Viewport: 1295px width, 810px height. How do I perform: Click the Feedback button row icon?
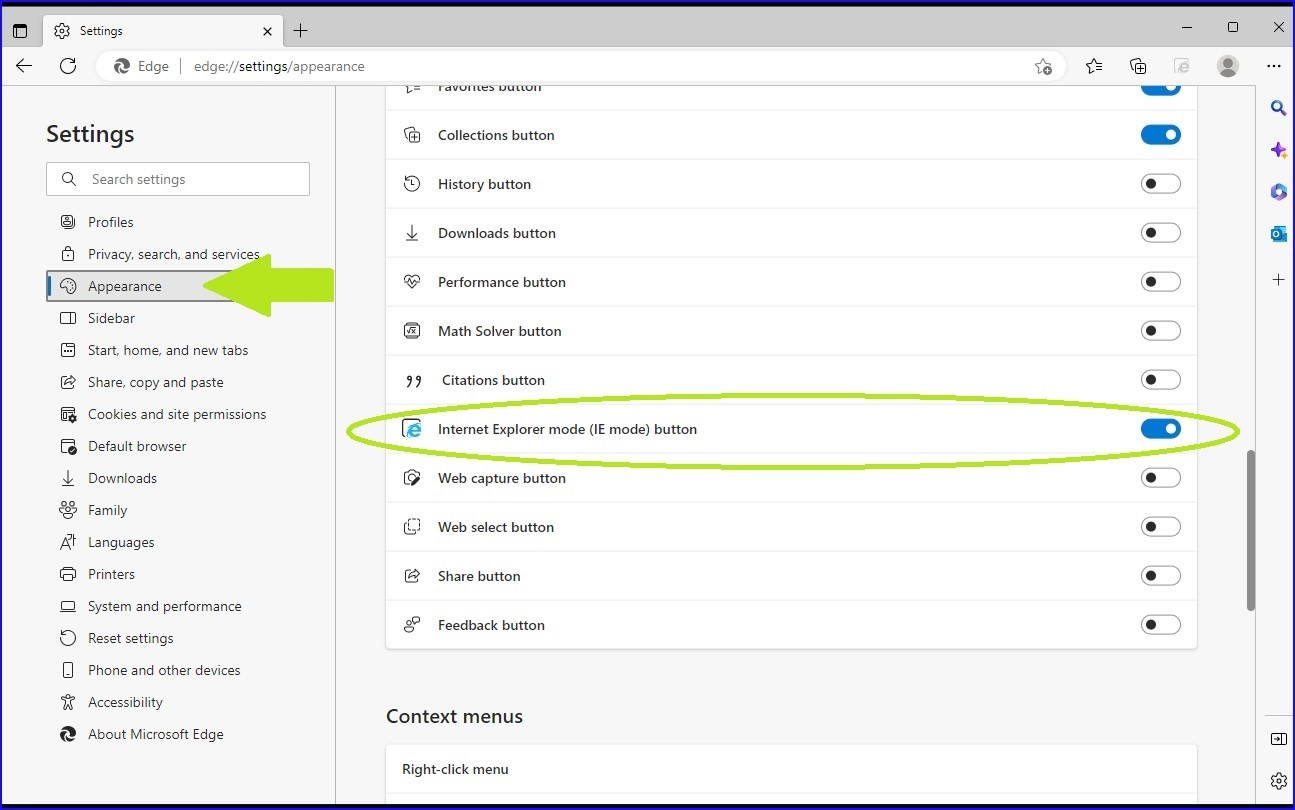[x=412, y=625]
